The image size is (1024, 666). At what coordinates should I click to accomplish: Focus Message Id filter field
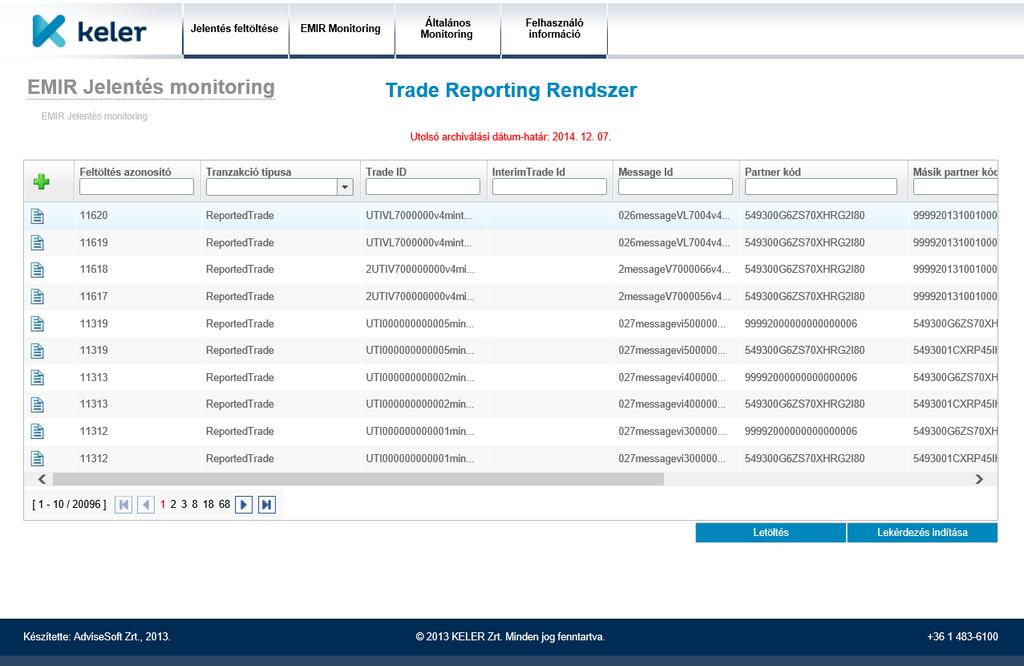tap(675, 187)
